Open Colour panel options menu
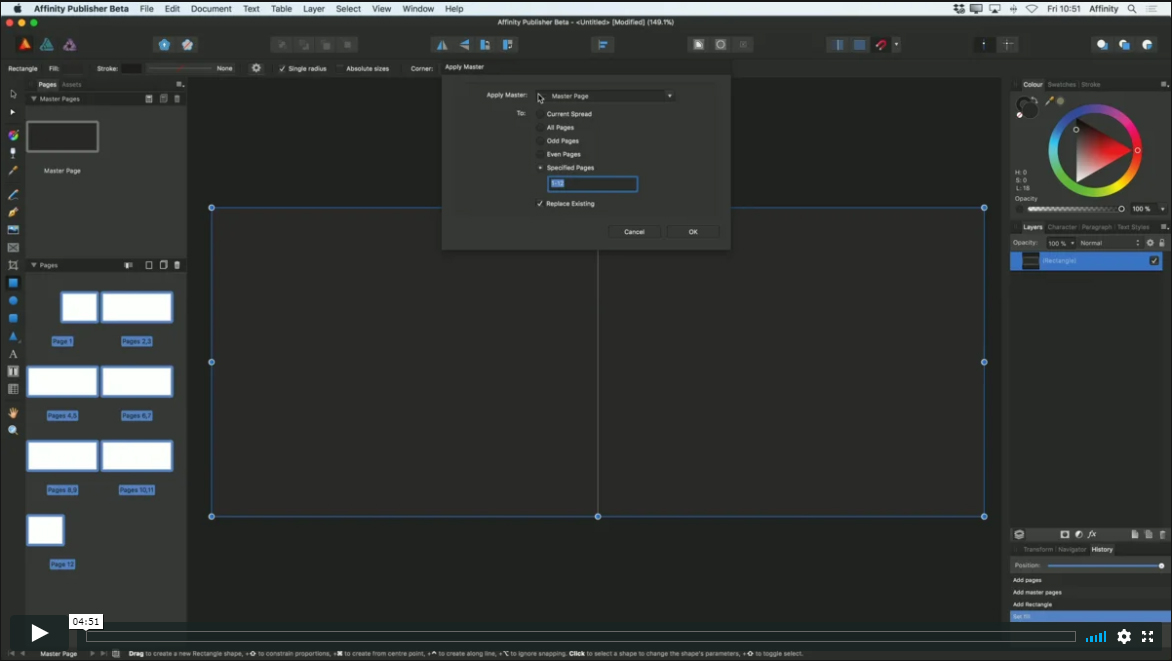 pos(1164,84)
